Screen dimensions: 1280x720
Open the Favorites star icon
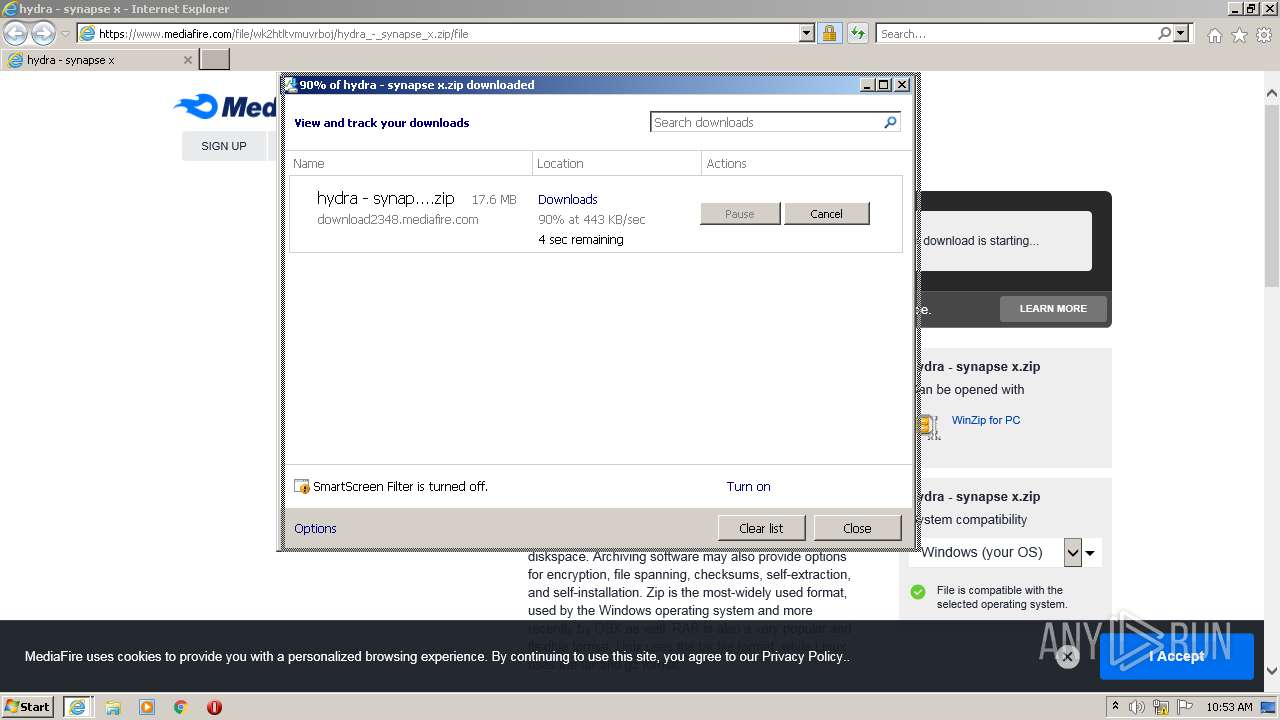coord(1239,35)
